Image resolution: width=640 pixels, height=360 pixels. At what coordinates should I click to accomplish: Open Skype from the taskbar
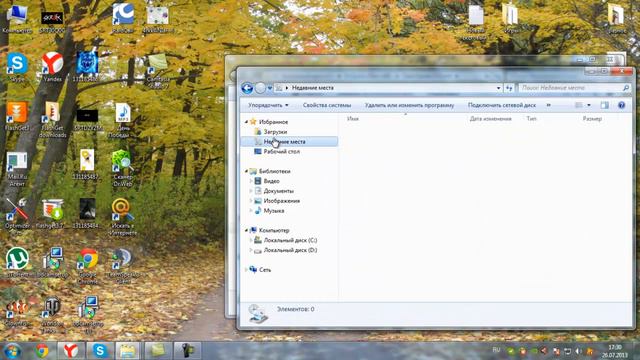(100, 351)
